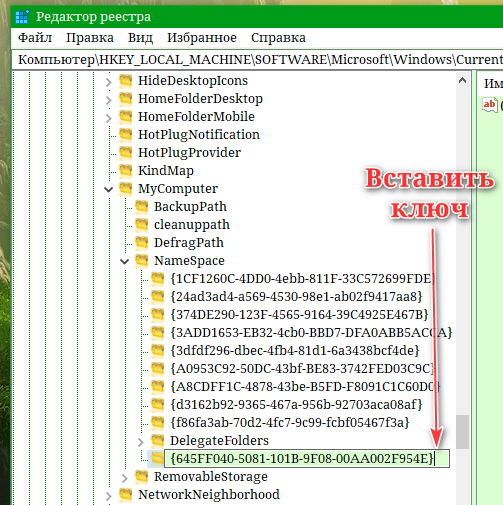Screen dimensions: 503x505
Task: Click the HideDesktopIcons folder icon
Action: (126, 81)
